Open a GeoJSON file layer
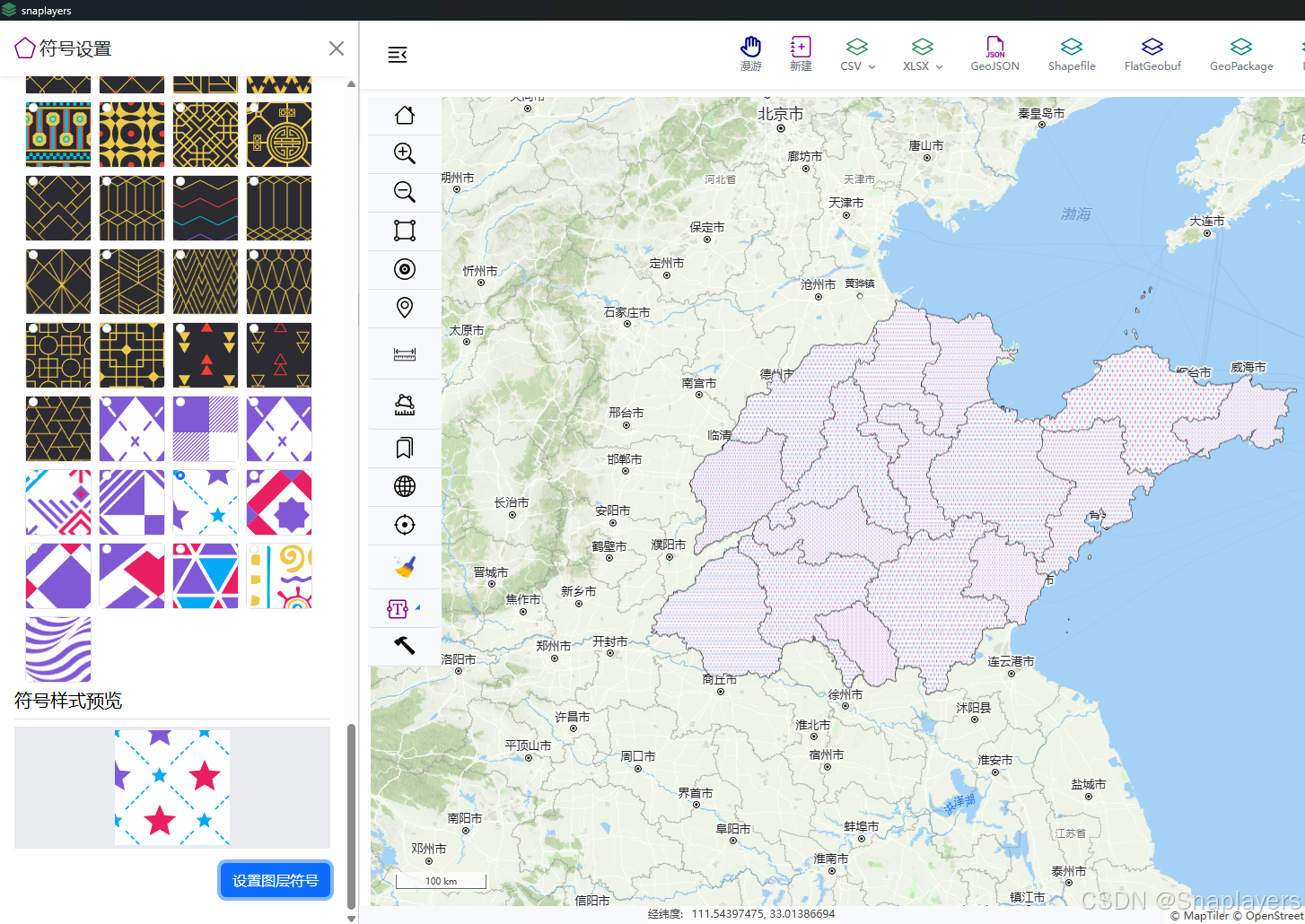This screenshot has height=924, width=1305. pos(994,54)
